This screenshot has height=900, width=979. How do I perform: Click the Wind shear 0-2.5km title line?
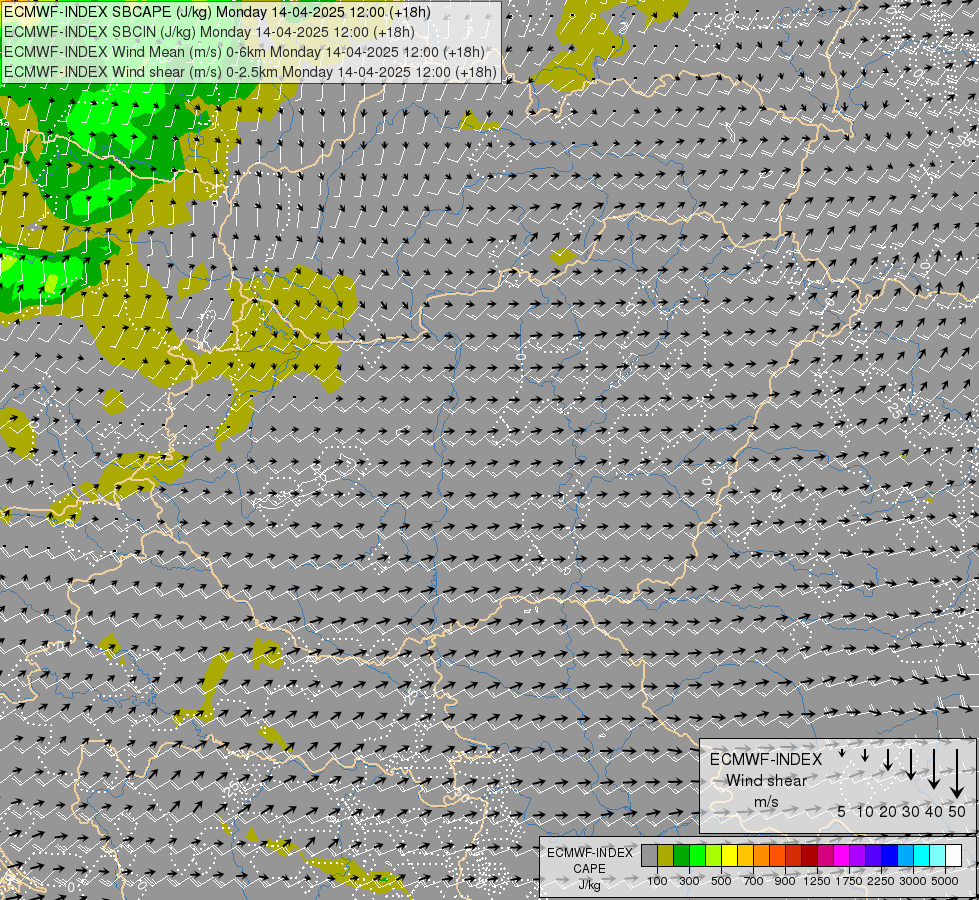[250, 72]
